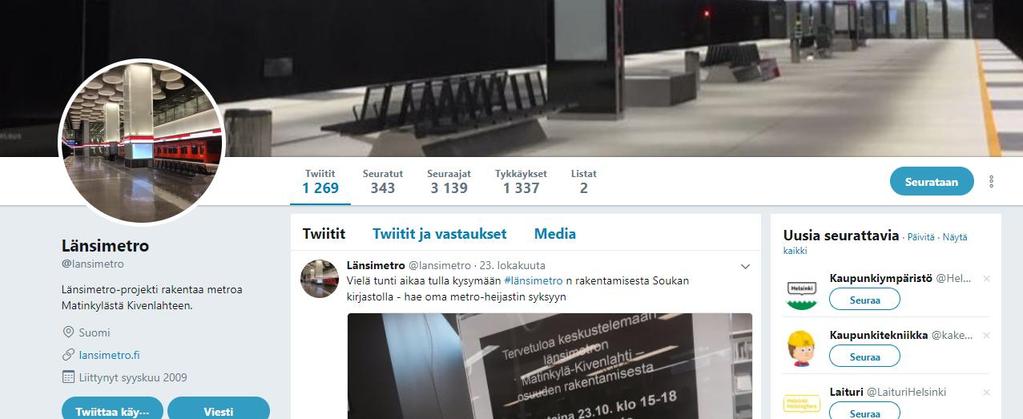The height and width of the screenshot is (419, 1023).
Task: Open the large Länsimetro profile picture
Action: [142, 142]
